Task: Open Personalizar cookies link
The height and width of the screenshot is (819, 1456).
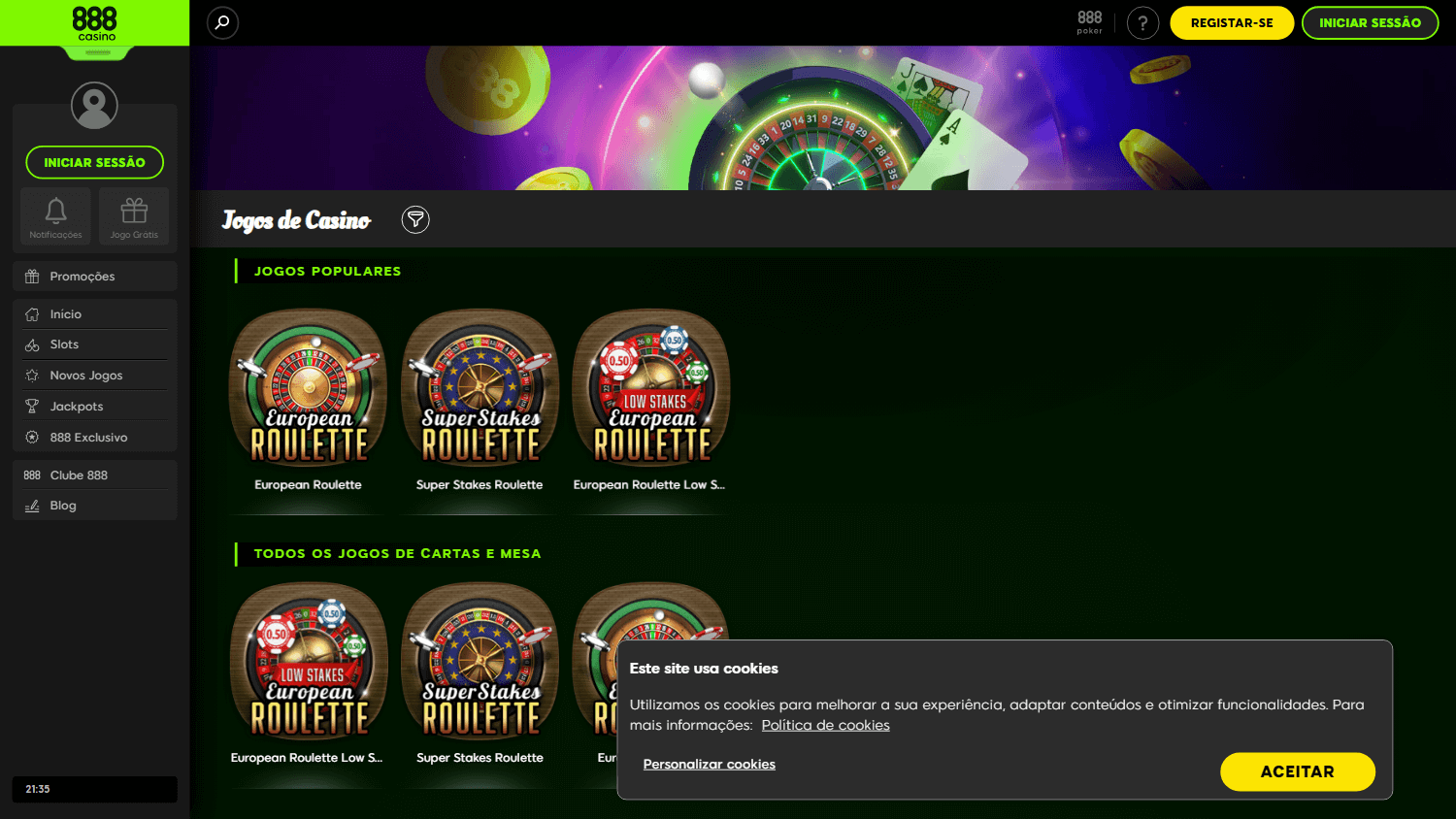Action: [x=709, y=765]
